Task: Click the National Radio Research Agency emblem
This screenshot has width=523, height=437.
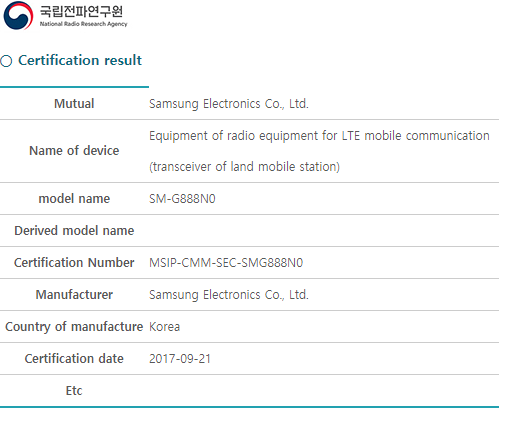Action: pyautogui.click(x=18, y=16)
